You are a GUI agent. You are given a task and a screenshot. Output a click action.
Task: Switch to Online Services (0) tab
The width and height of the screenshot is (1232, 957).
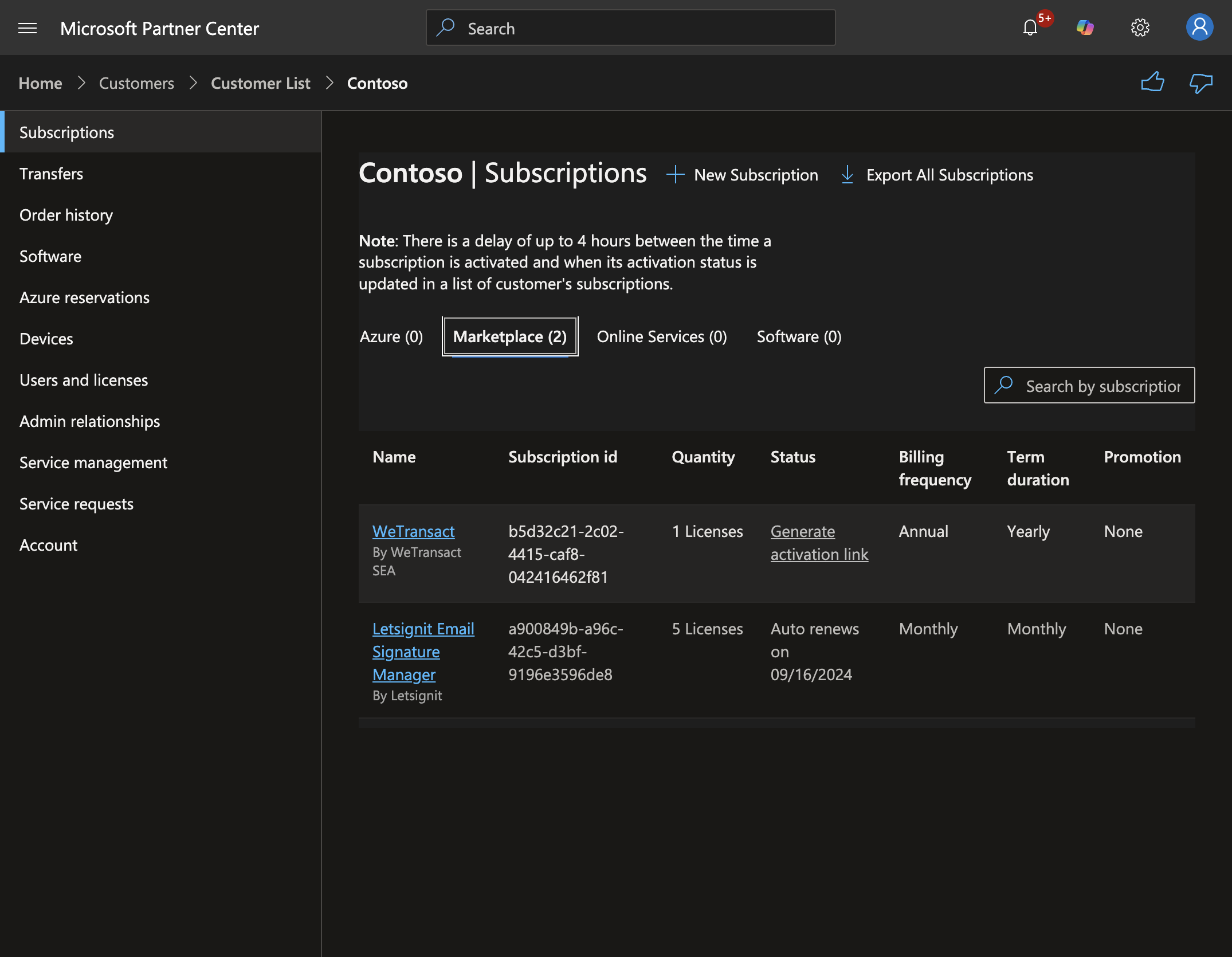(662, 336)
